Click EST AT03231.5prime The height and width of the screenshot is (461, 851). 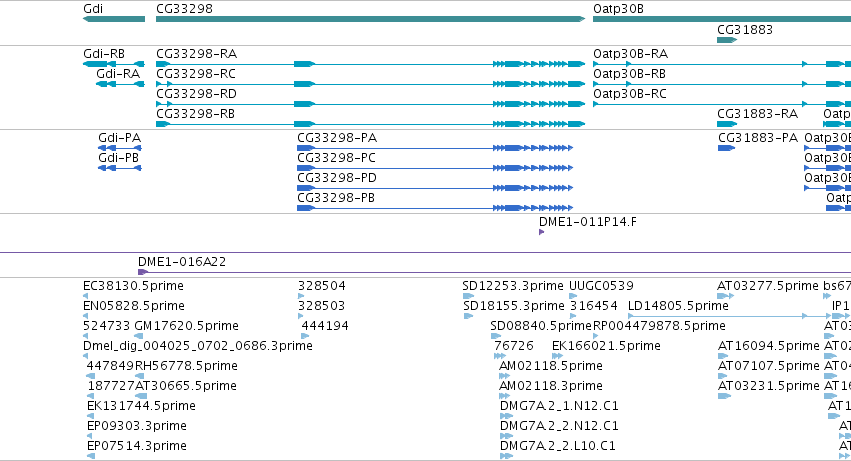click(x=769, y=386)
